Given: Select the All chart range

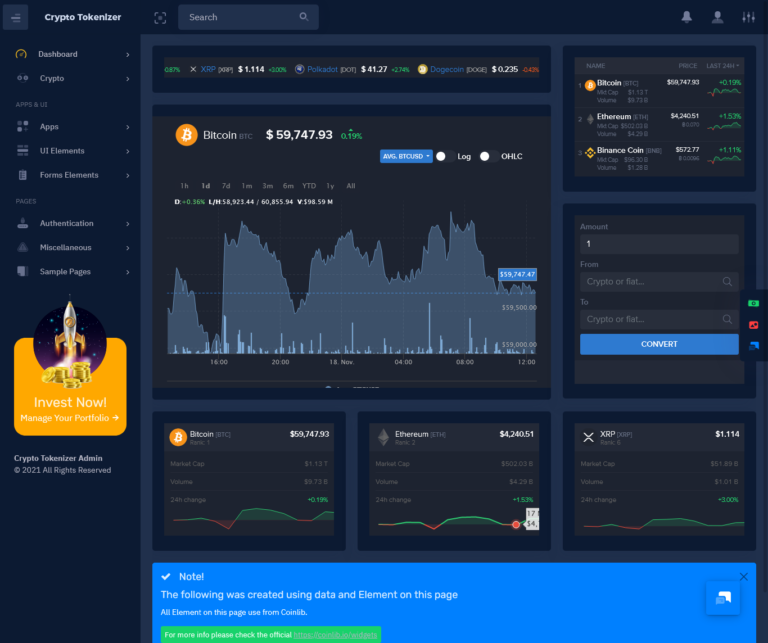Looking at the screenshot, I should point(351,186).
